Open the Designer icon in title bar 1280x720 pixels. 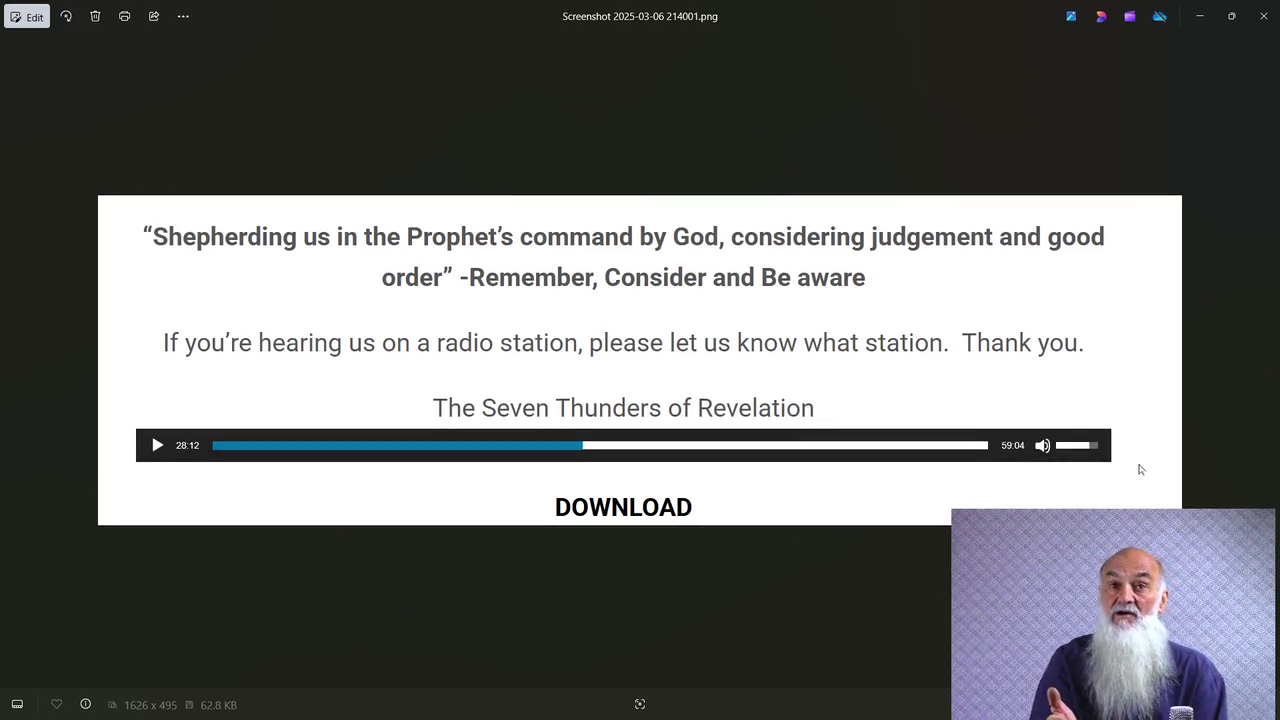click(x=1101, y=17)
